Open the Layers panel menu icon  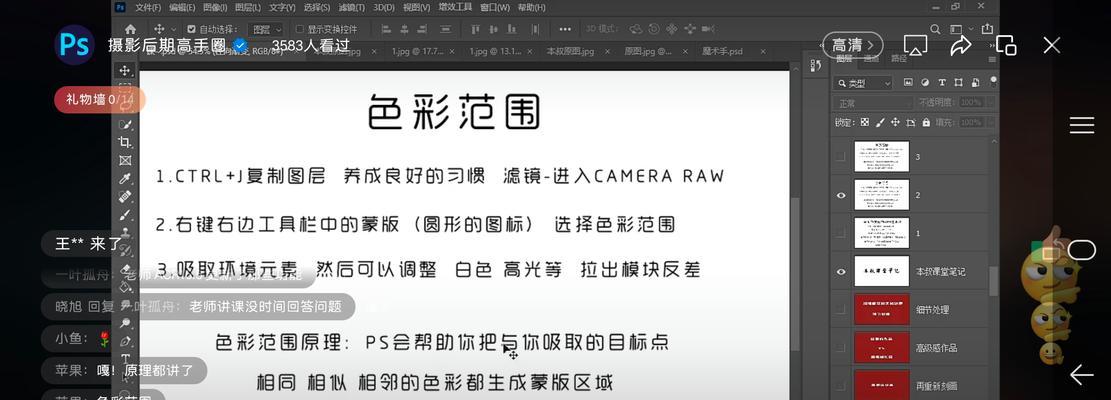[x=992, y=59]
